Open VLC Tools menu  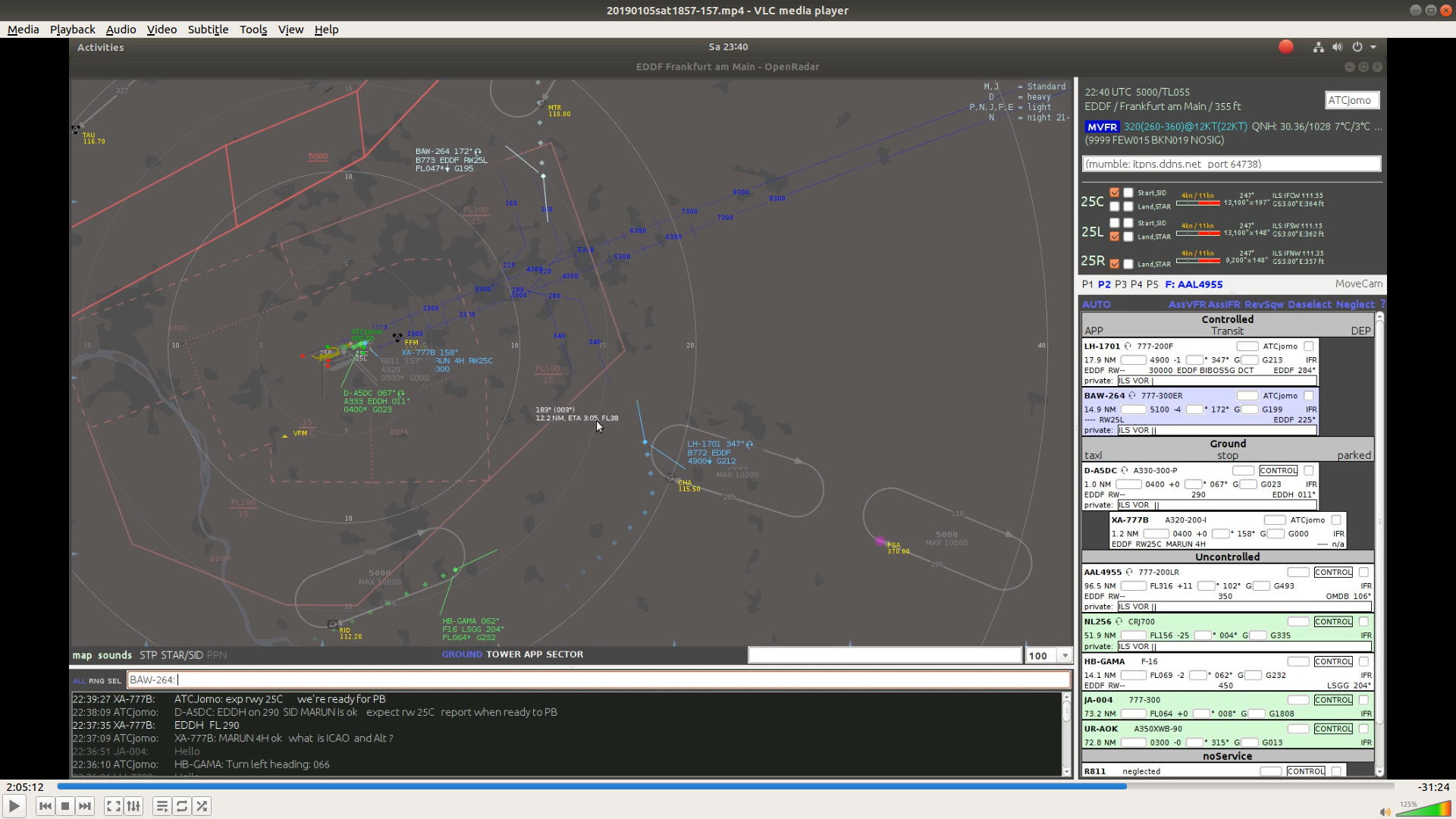[x=253, y=30]
